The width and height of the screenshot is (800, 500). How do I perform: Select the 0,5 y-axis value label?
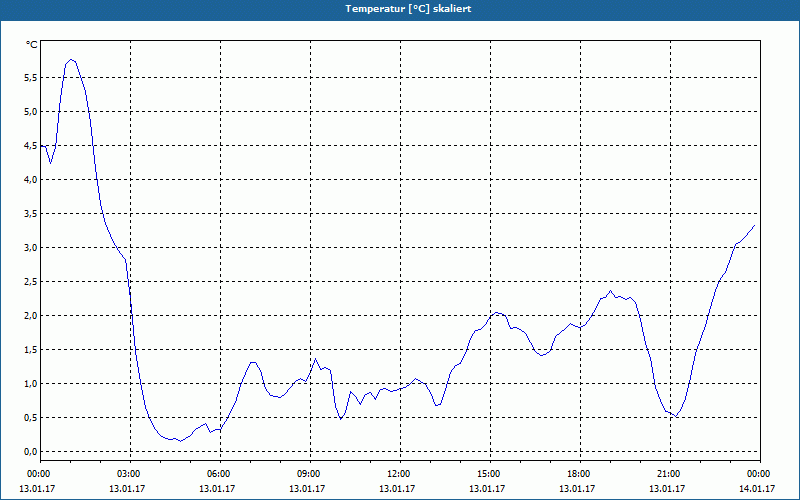[30, 417]
